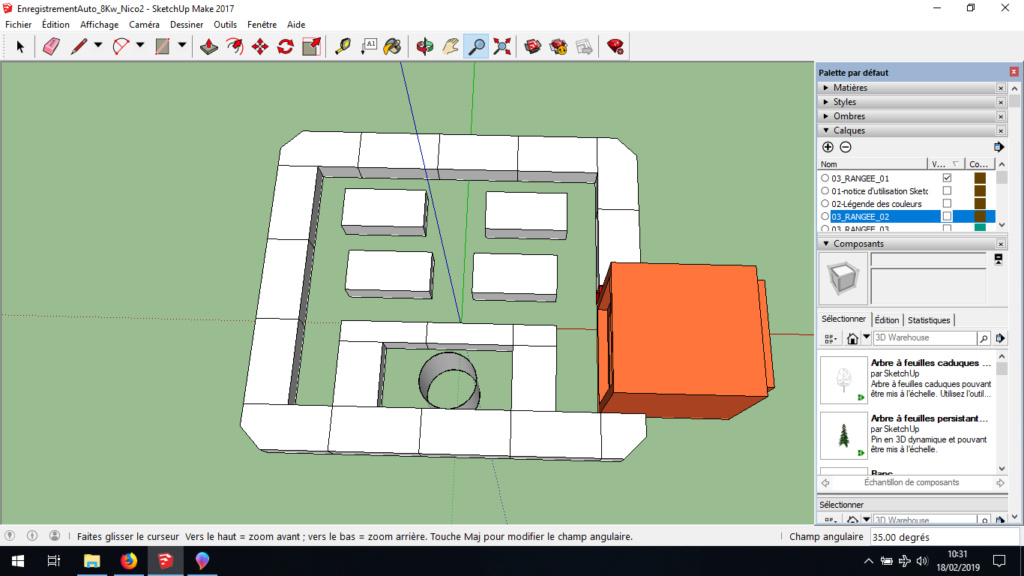Set 01-notice d'utilisation as active layer
This screenshot has width=1024, height=576.
tap(825, 191)
